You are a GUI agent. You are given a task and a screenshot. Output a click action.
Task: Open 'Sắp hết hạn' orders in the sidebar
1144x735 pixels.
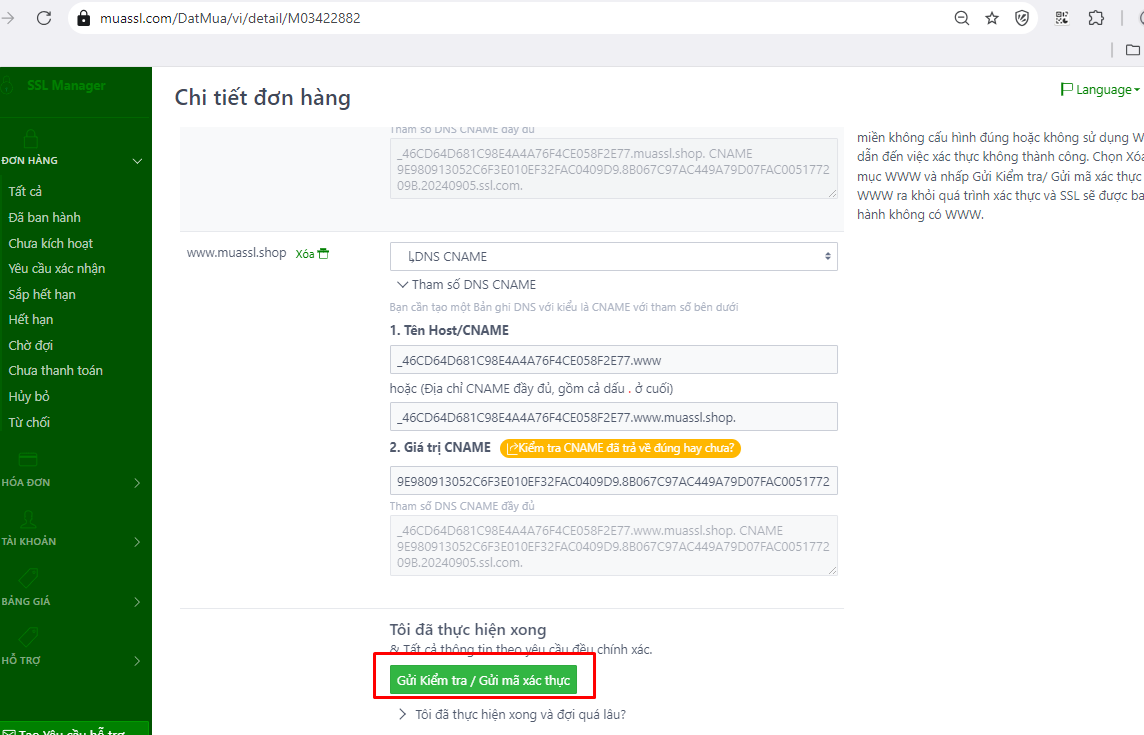(42, 294)
